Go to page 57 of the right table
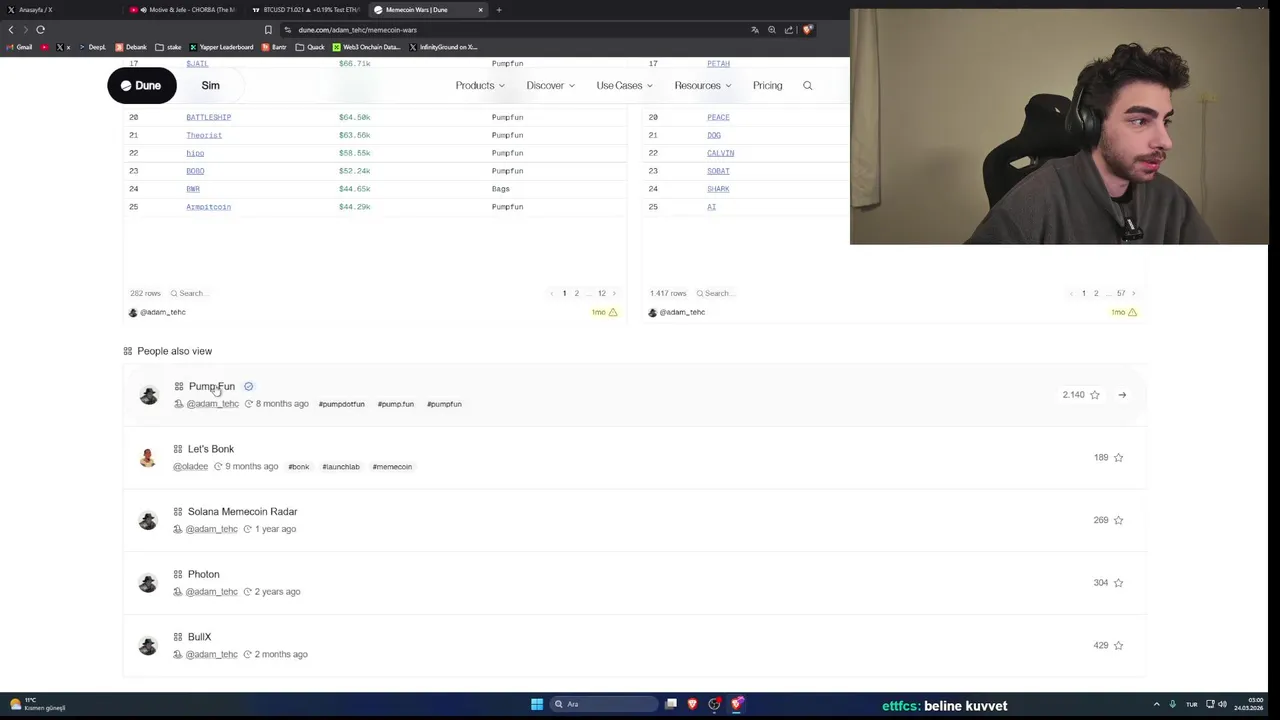 coord(1121,294)
